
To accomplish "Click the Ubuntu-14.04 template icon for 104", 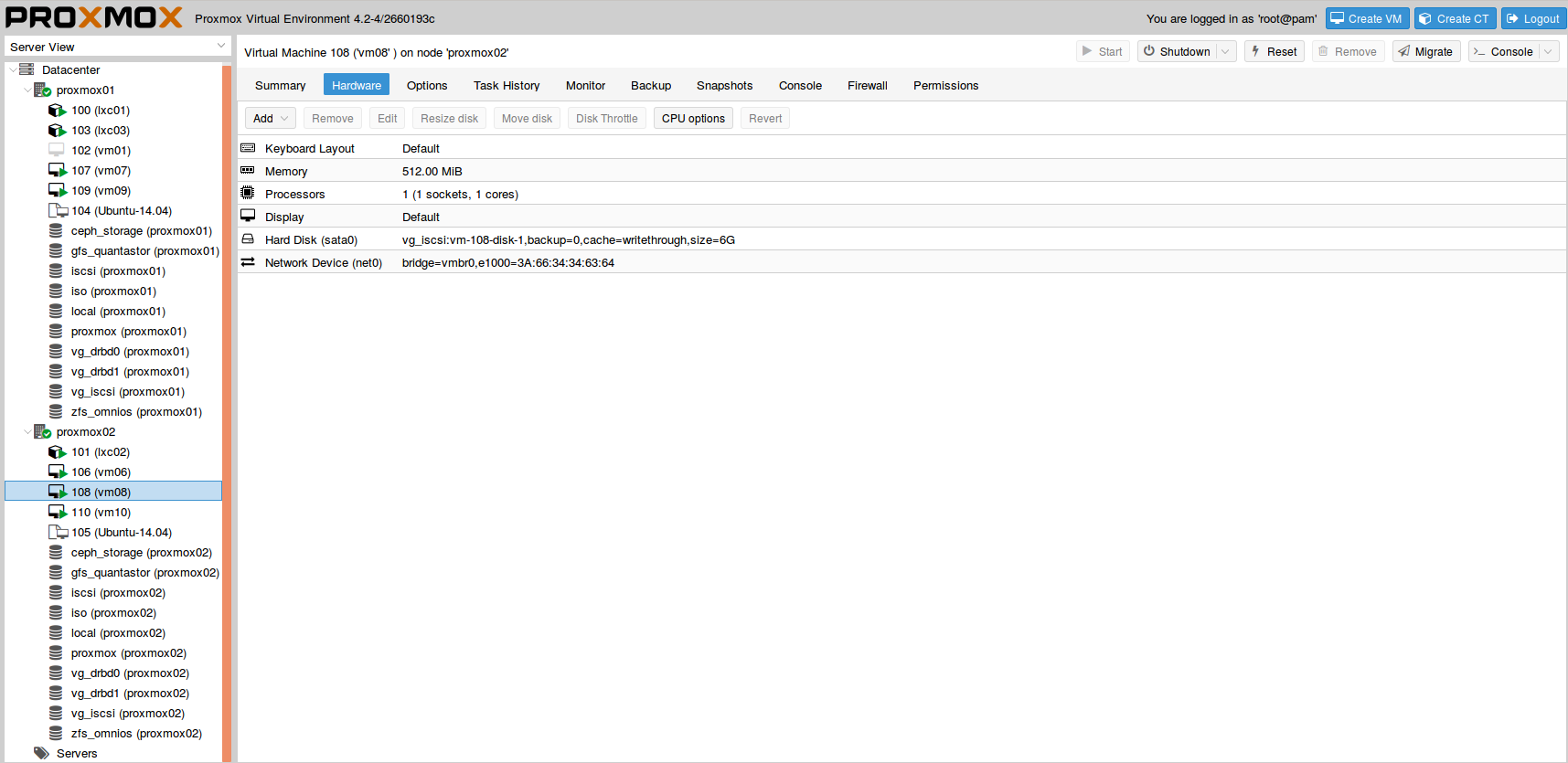I will coord(58,211).
